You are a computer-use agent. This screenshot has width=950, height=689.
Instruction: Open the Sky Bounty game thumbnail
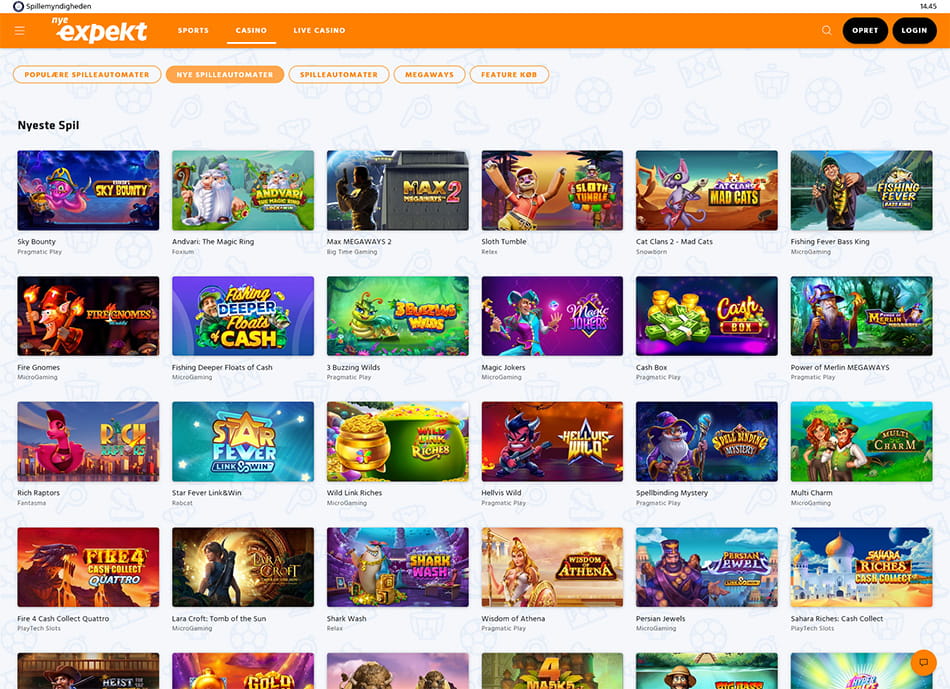click(88, 190)
